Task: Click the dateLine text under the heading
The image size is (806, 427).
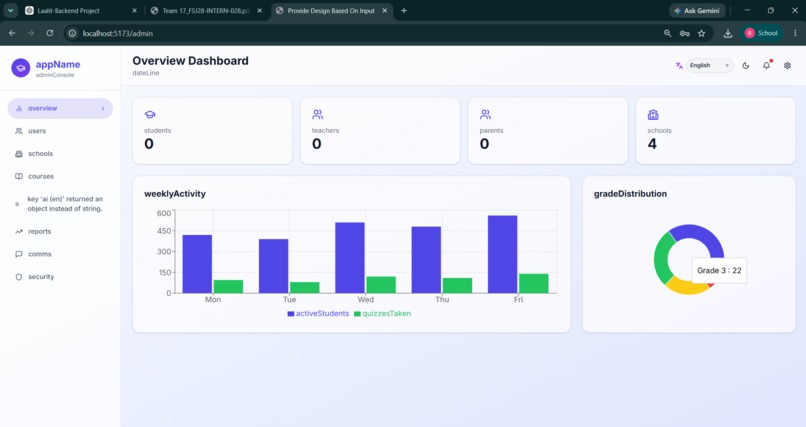Action: click(x=145, y=73)
